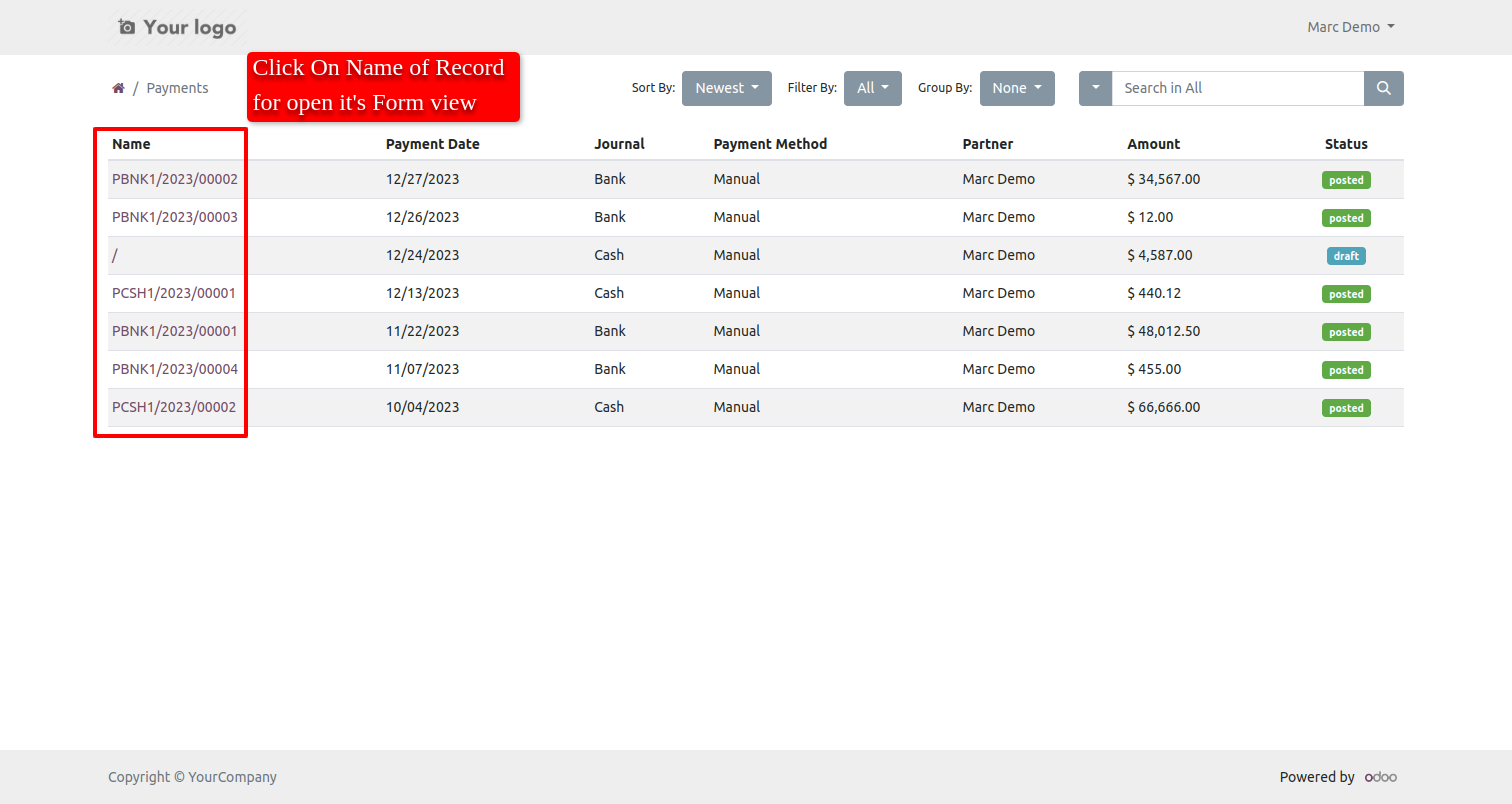The image size is (1512, 804).
Task: Open record PCSH1/2023/00001
Action: (x=174, y=293)
